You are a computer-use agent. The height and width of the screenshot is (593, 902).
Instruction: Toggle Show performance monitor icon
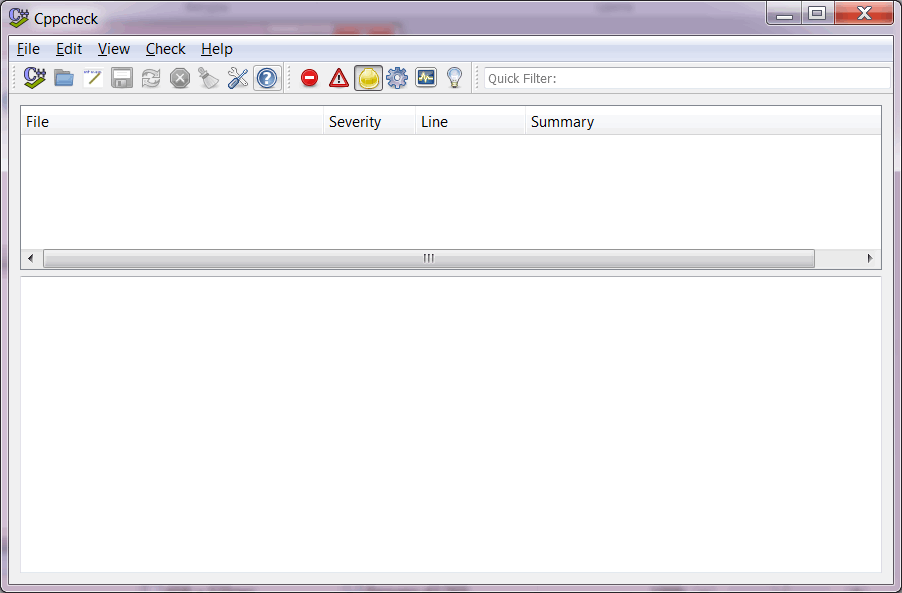pos(426,78)
